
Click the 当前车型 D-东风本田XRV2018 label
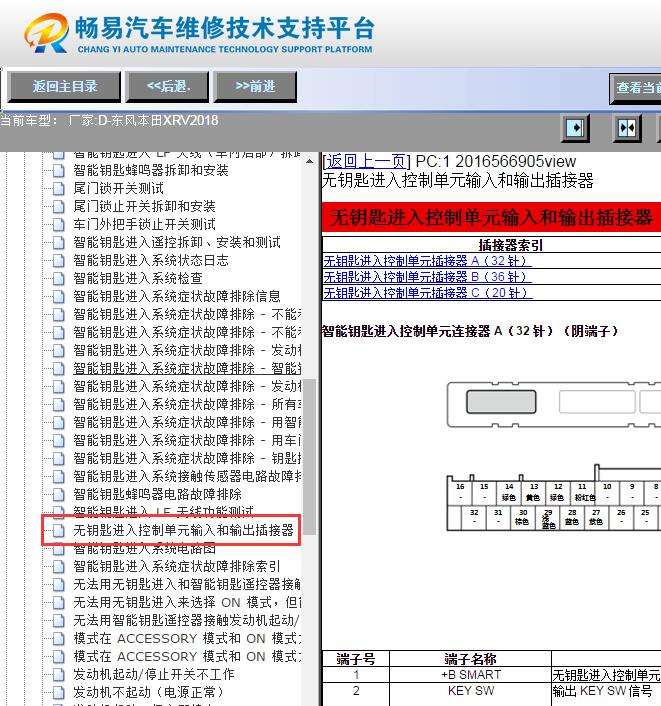tap(109, 121)
